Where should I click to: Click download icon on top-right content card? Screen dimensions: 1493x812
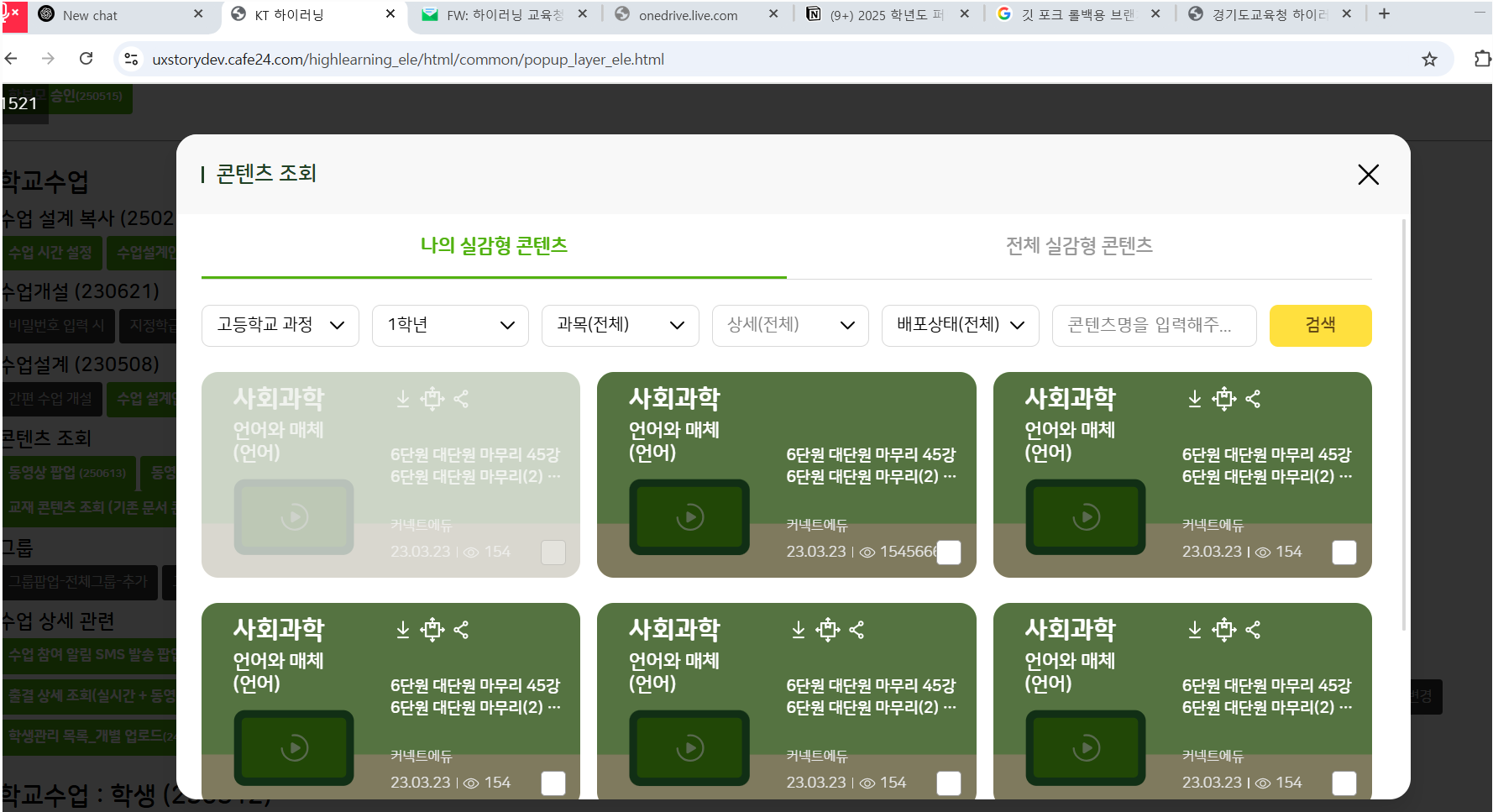pos(1194,399)
